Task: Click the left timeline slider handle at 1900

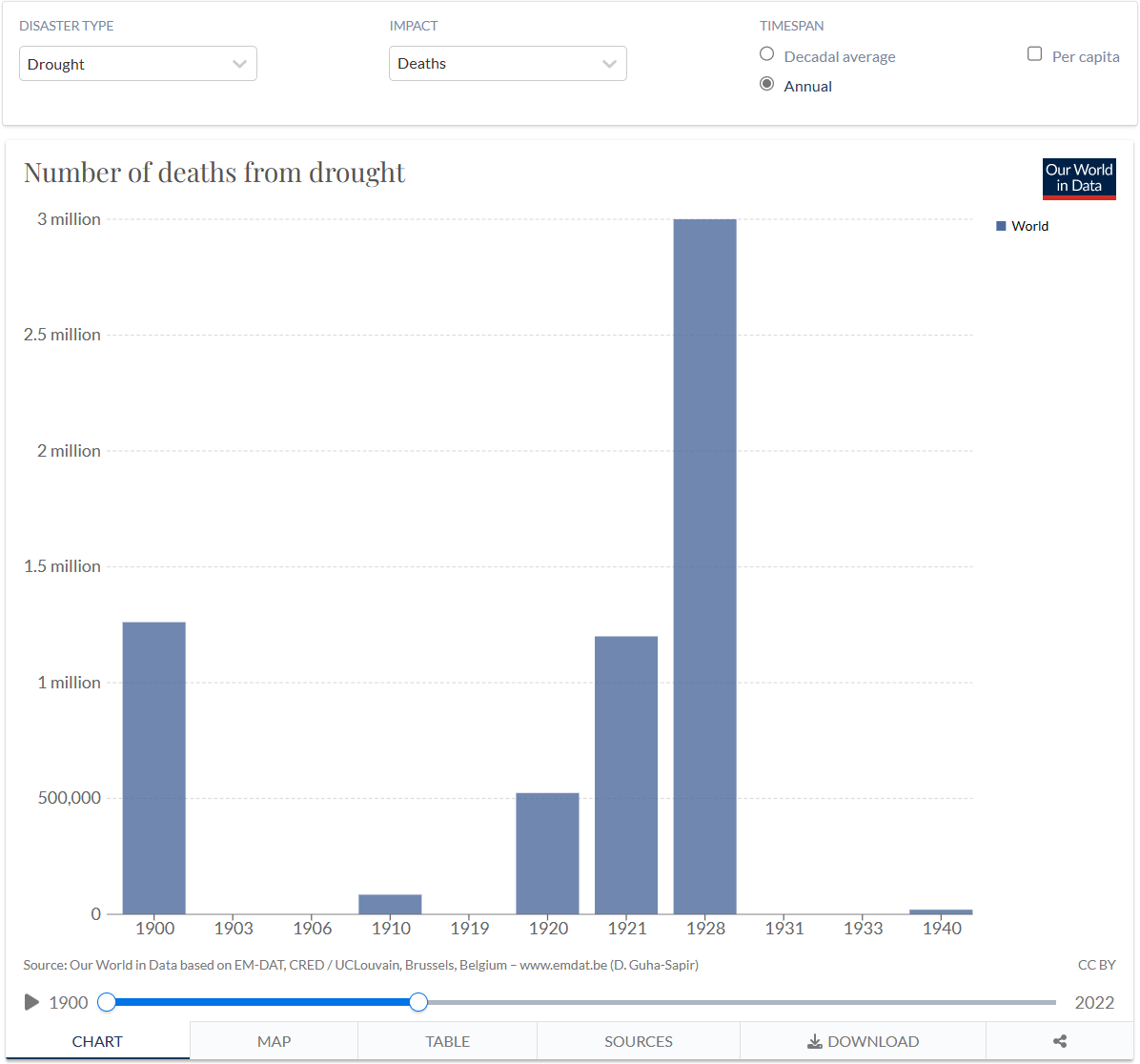Action: 107,1002
